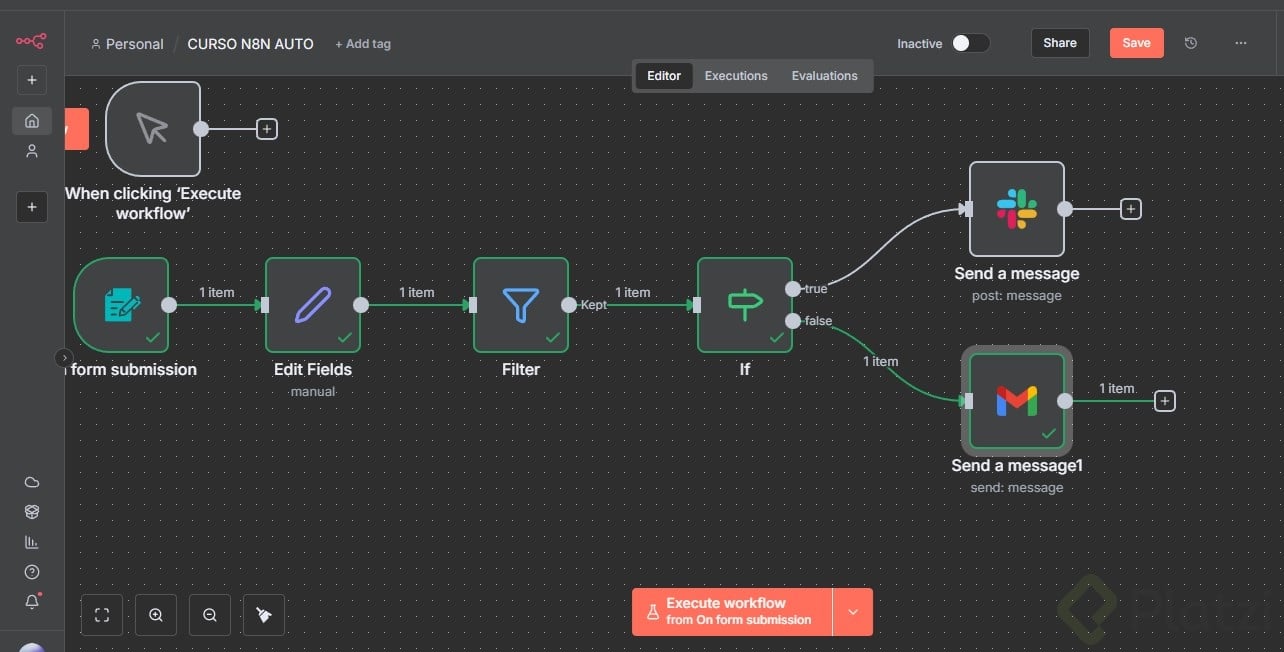Open the Home overview sidebar icon
The height and width of the screenshot is (652, 1284).
tap(32, 121)
